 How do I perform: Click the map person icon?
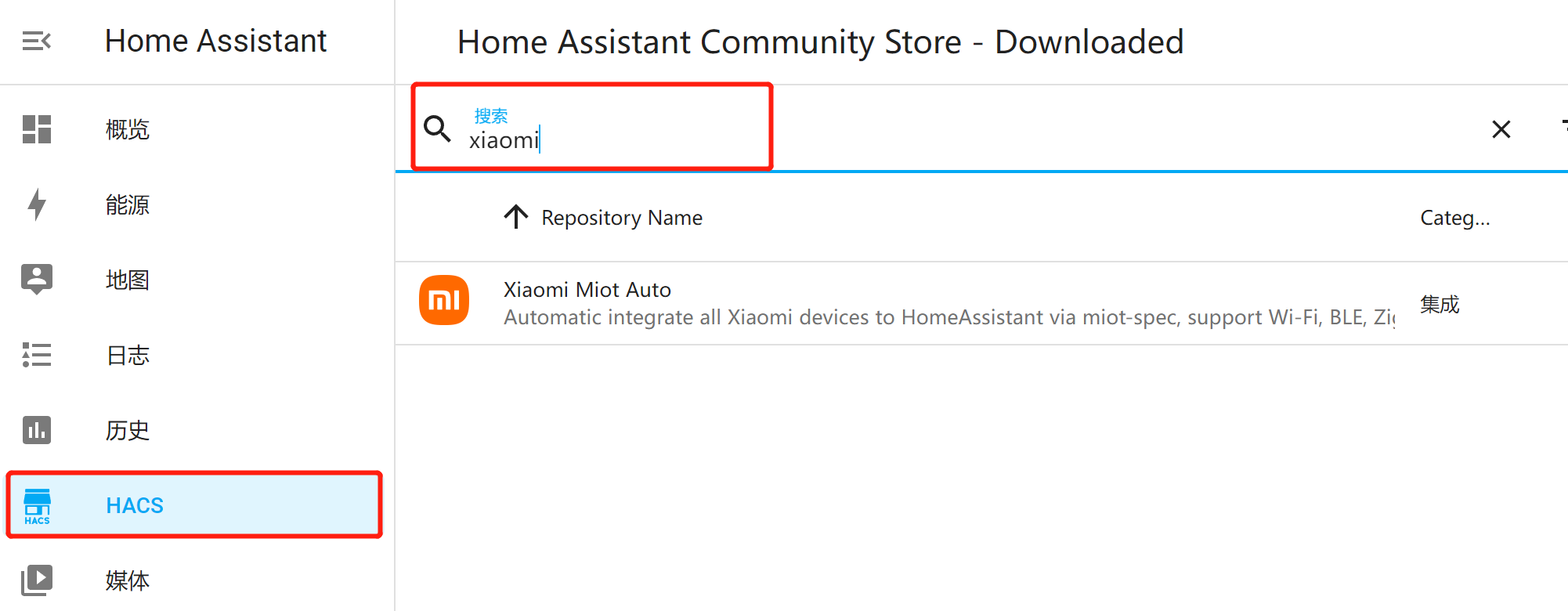tap(37, 280)
